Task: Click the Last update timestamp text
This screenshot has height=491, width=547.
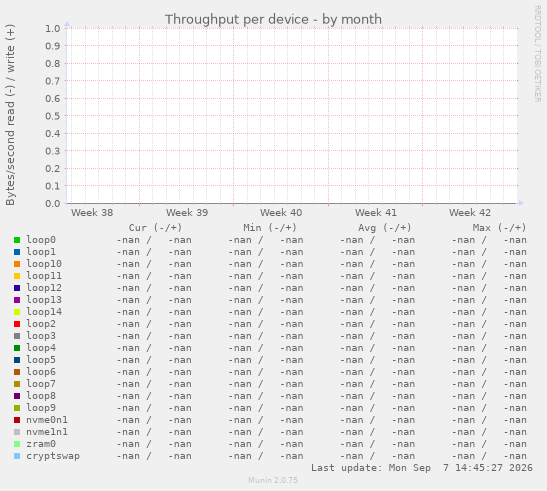Action: tap(422, 468)
